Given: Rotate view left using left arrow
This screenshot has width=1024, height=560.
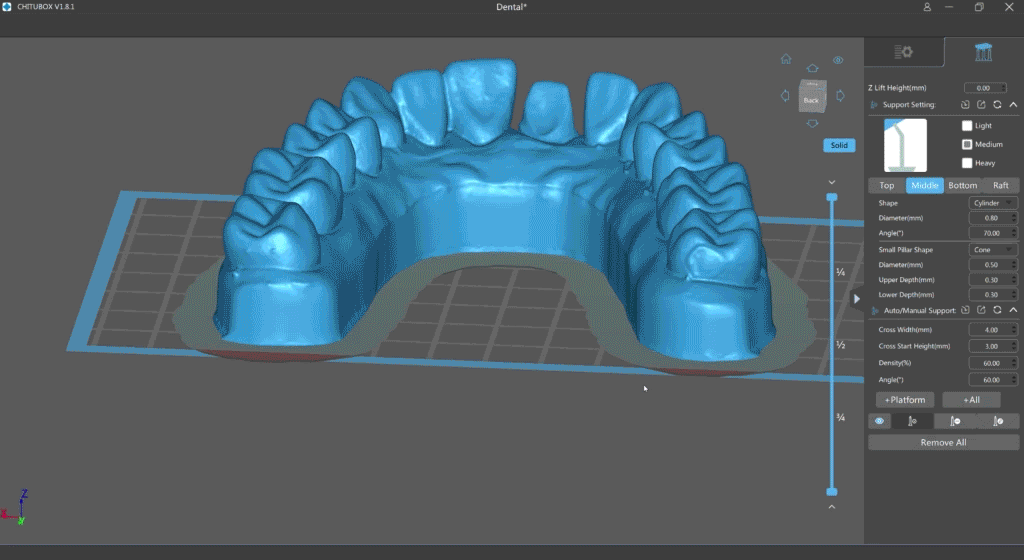Looking at the screenshot, I should click(x=785, y=95).
